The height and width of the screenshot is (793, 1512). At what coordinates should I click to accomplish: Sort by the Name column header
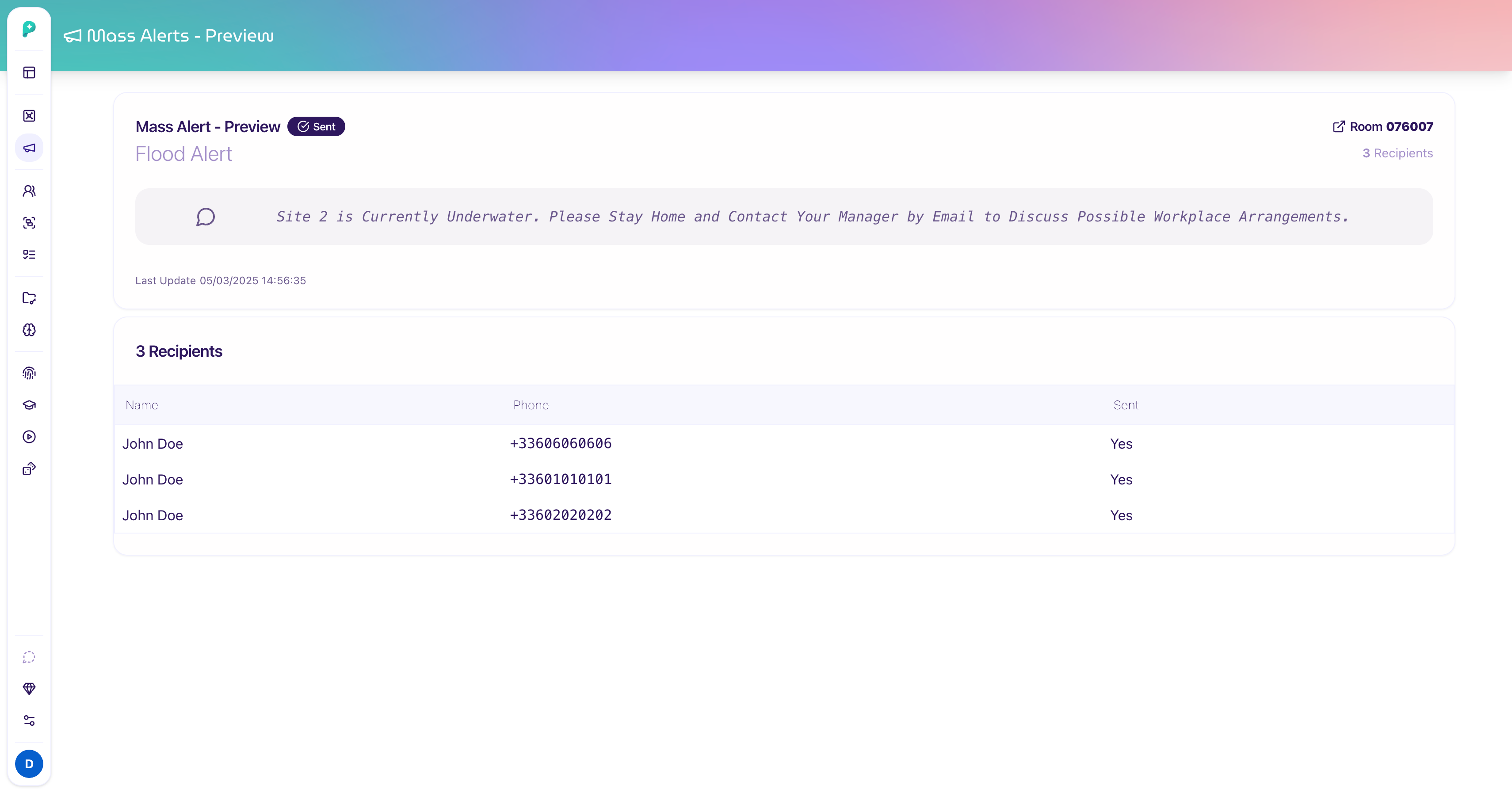tap(141, 405)
